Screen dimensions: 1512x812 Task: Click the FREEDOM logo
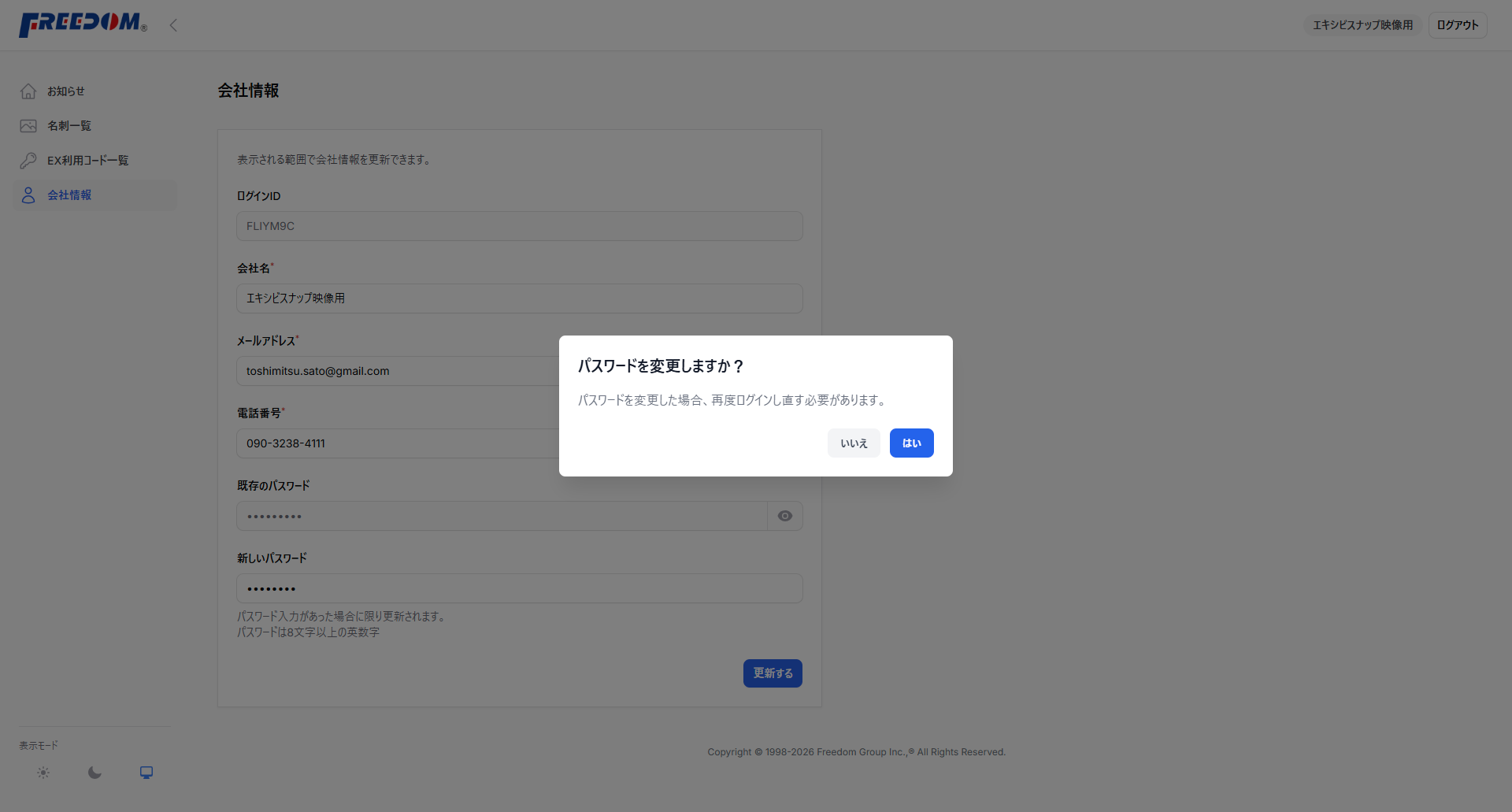tap(83, 24)
